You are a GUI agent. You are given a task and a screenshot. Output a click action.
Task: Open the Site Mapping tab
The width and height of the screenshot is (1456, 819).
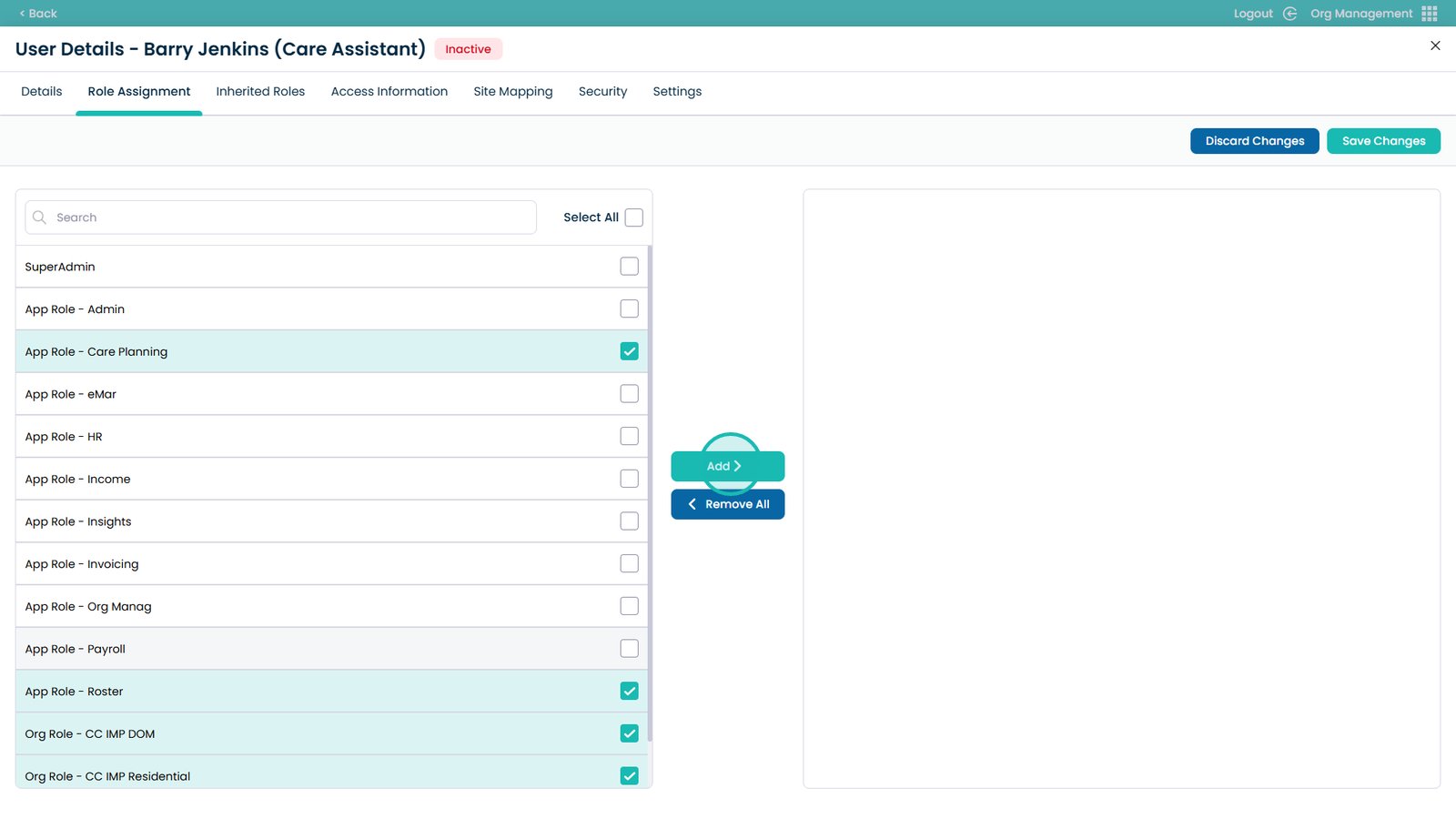512,92
